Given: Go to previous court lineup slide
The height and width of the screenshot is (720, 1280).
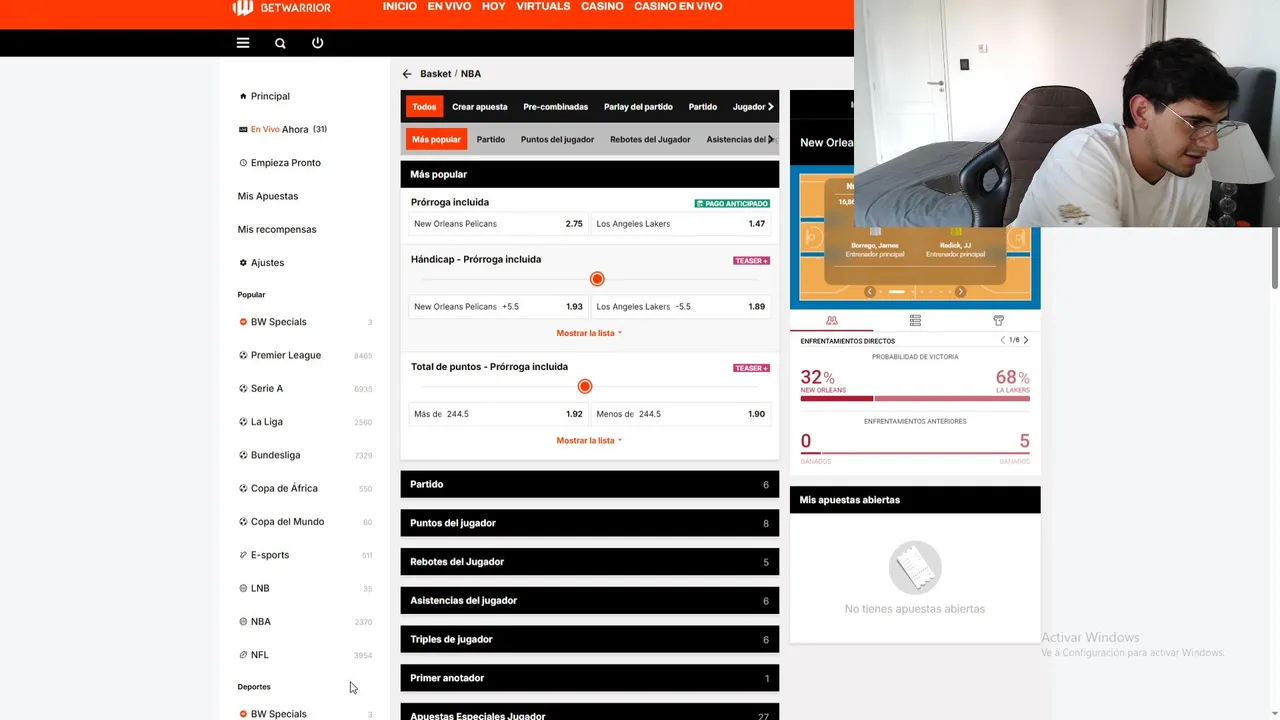Looking at the screenshot, I should 870,292.
